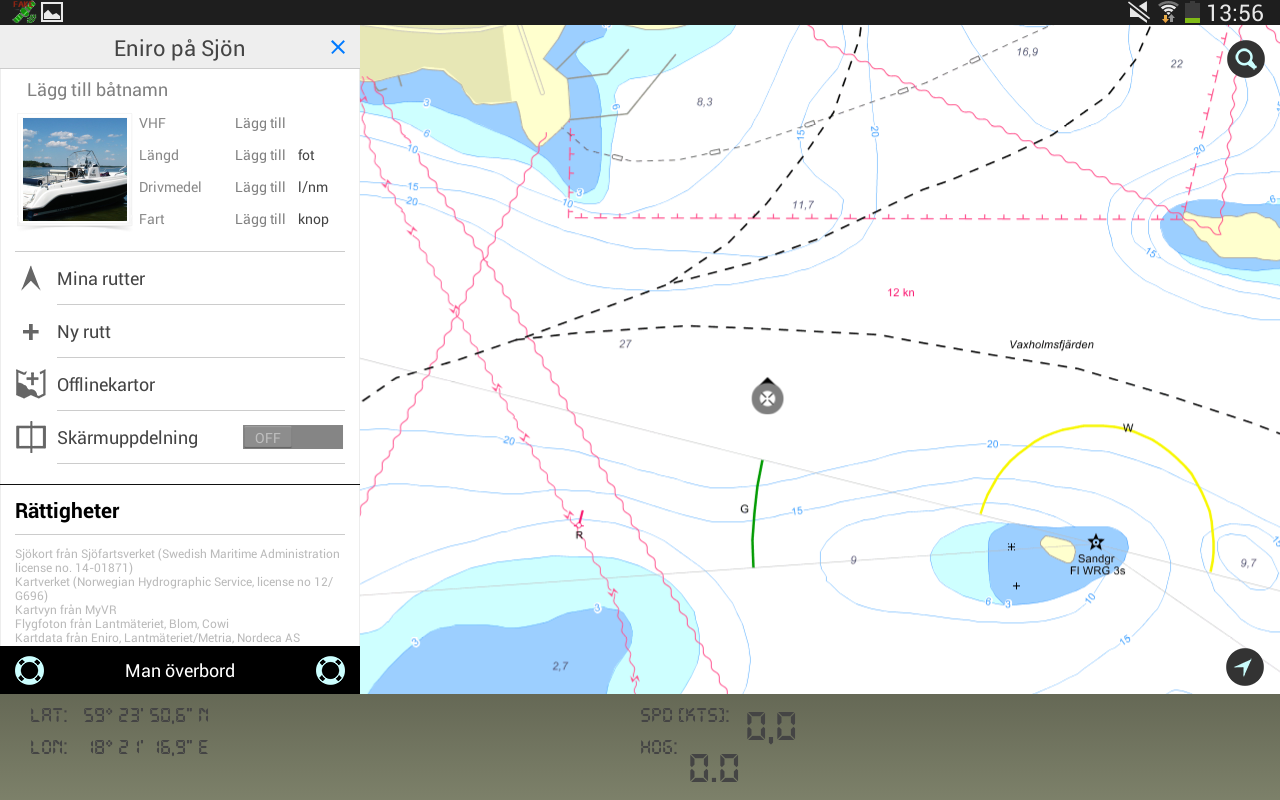Create a new route with Ny rutt
Screen dimensions: 1280x800
click(x=180, y=332)
